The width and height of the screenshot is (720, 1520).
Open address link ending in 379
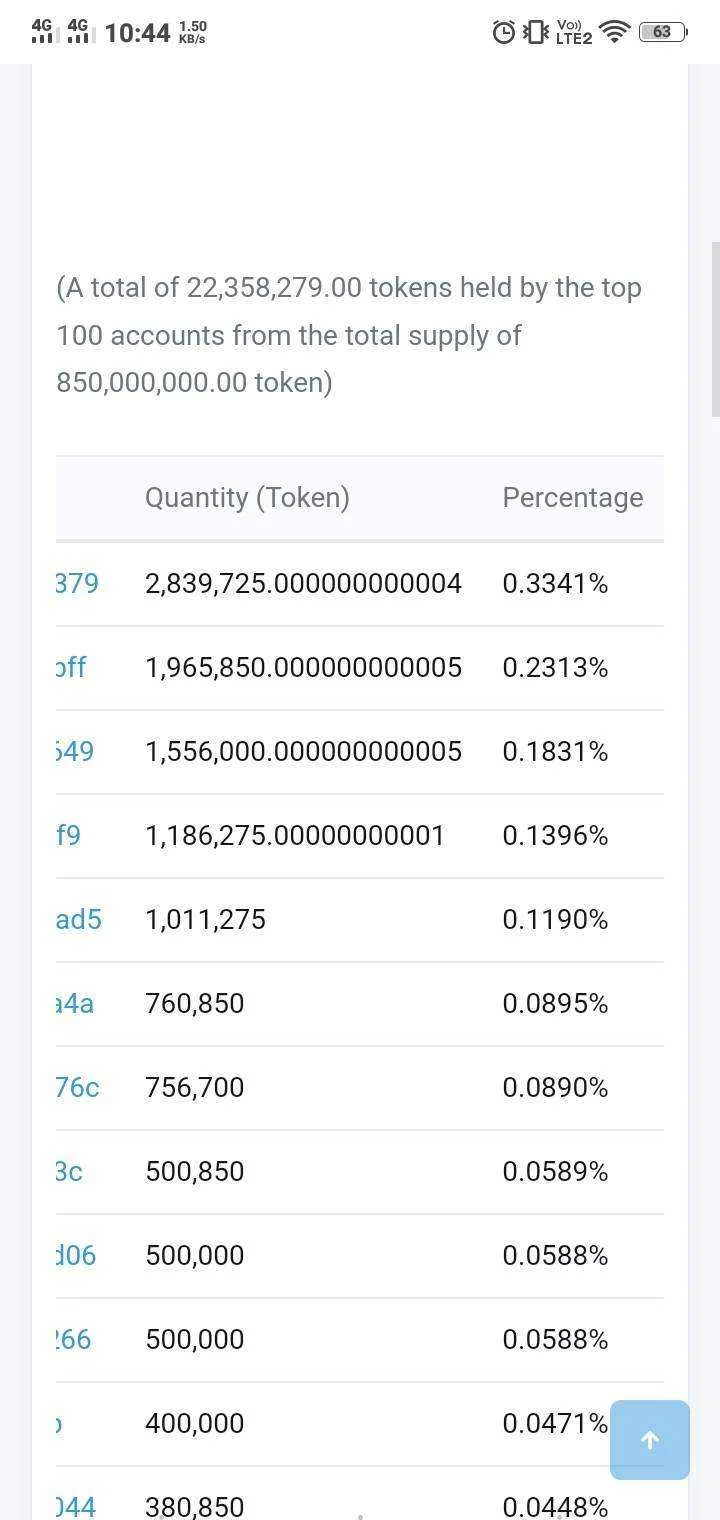[x=77, y=583]
